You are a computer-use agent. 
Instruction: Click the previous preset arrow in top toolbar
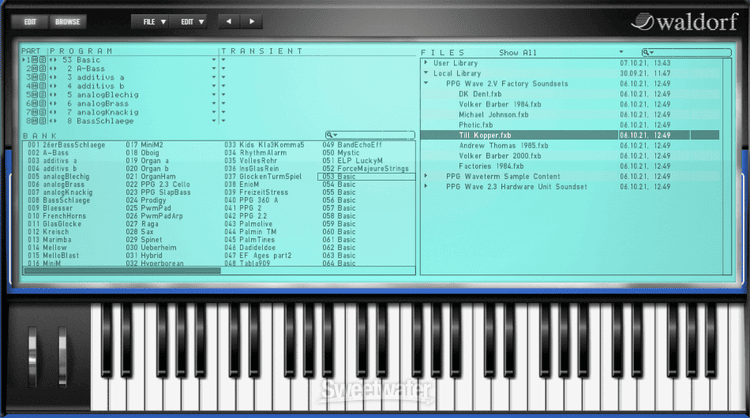[x=229, y=20]
